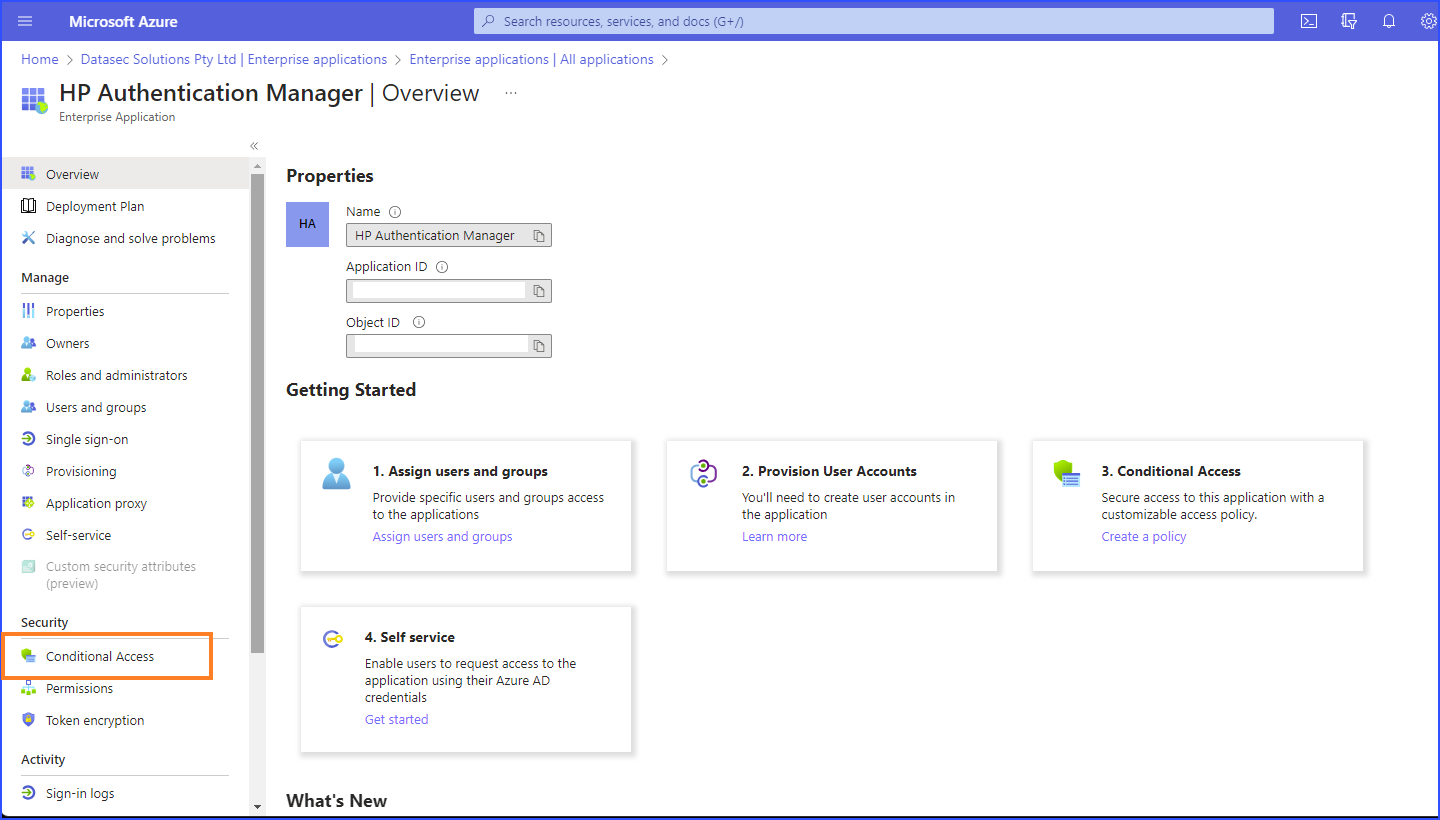Open the portal settings gear
Viewport: 1440px width, 820px height.
click(x=1428, y=21)
